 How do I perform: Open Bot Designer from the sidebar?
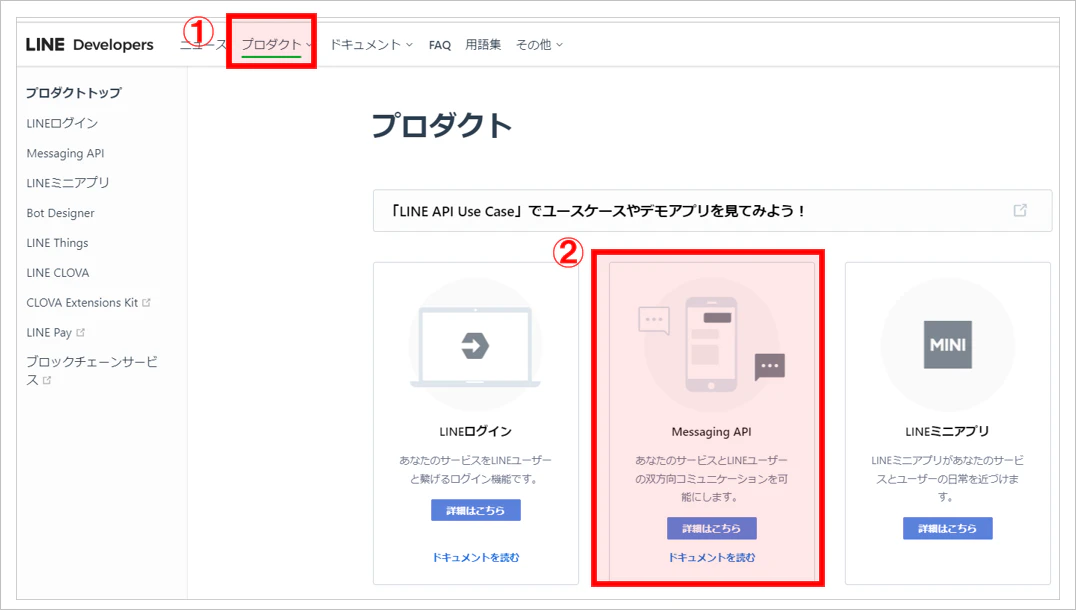[60, 213]
